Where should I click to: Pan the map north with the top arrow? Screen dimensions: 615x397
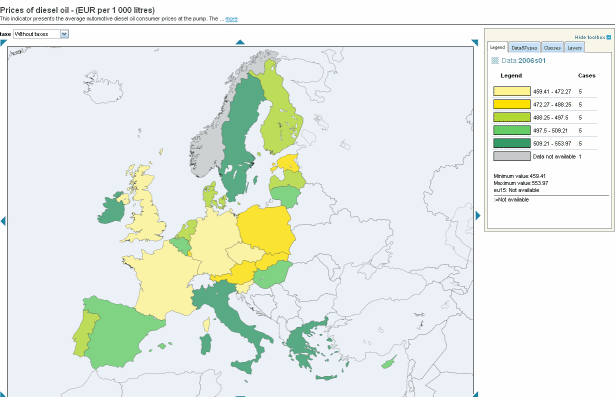(240, 42)
